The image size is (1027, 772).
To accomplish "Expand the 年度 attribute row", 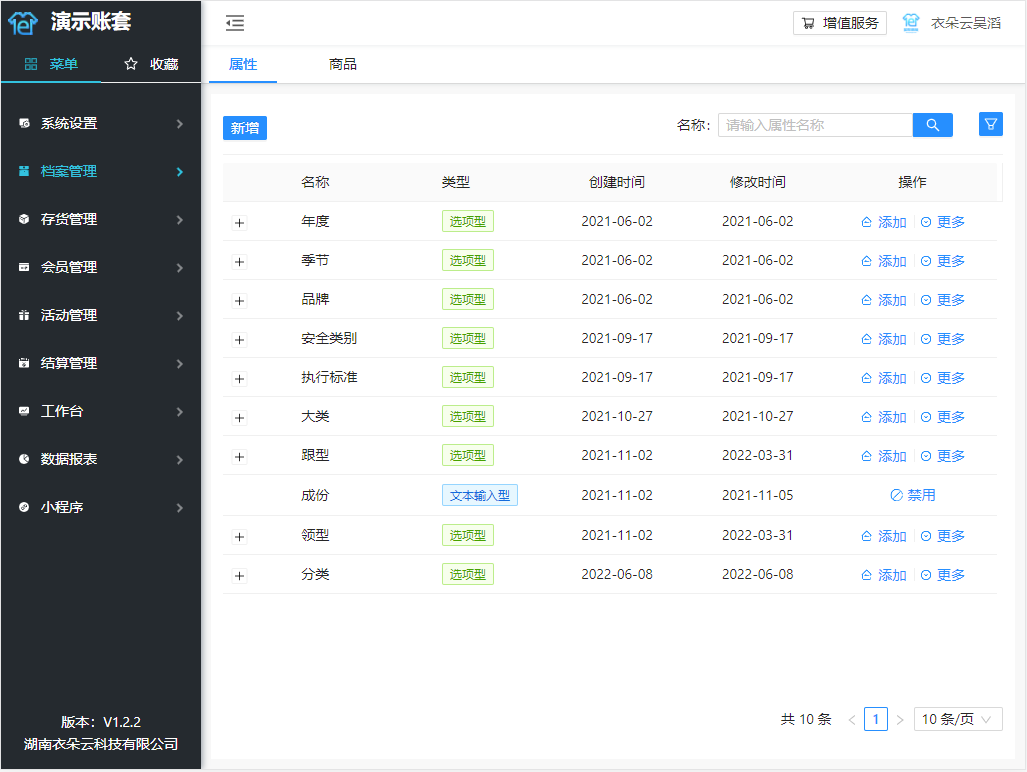I will coord(240,223).
